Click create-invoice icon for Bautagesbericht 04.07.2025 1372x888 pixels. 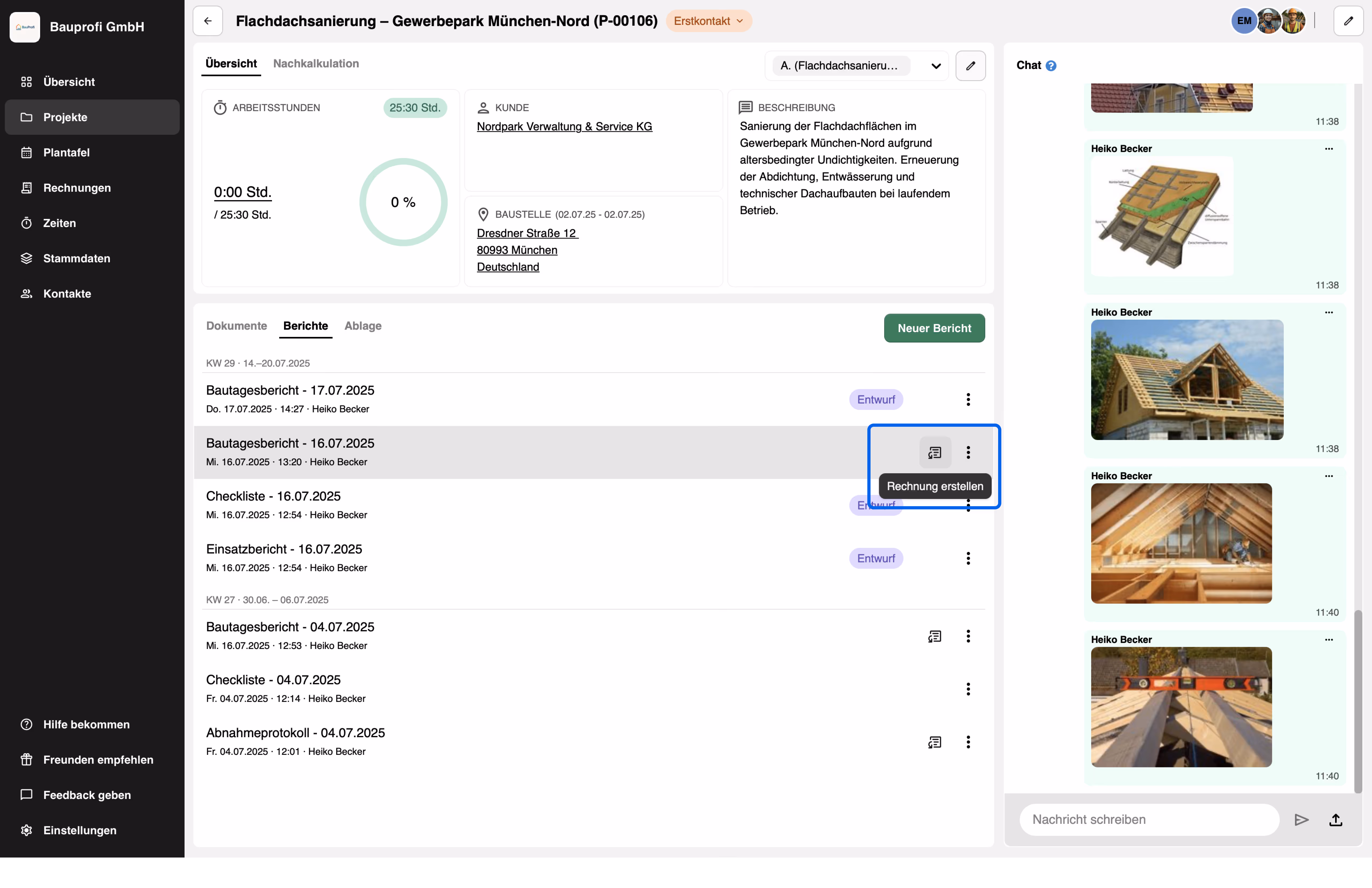(x=934, y=636)
